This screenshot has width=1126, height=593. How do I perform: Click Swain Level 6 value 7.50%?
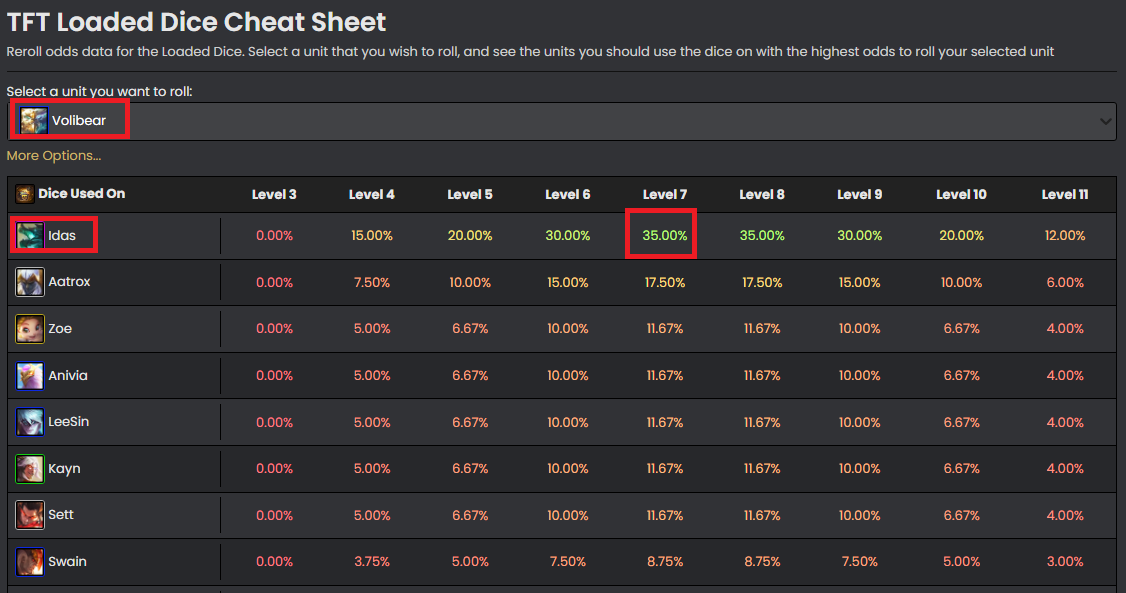coord(567,562)
